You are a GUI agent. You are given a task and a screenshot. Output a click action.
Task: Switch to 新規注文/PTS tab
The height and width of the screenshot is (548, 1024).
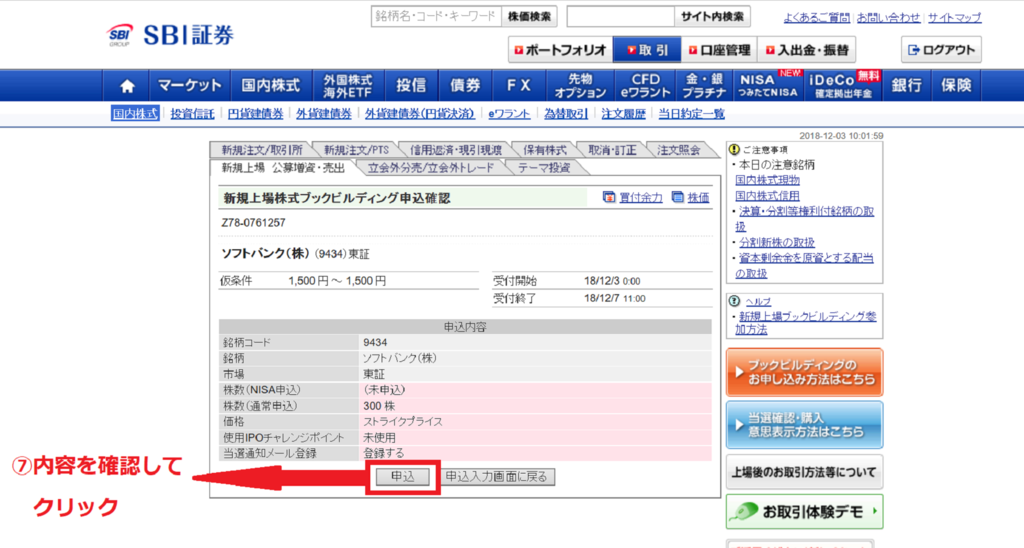coord(356,150)
